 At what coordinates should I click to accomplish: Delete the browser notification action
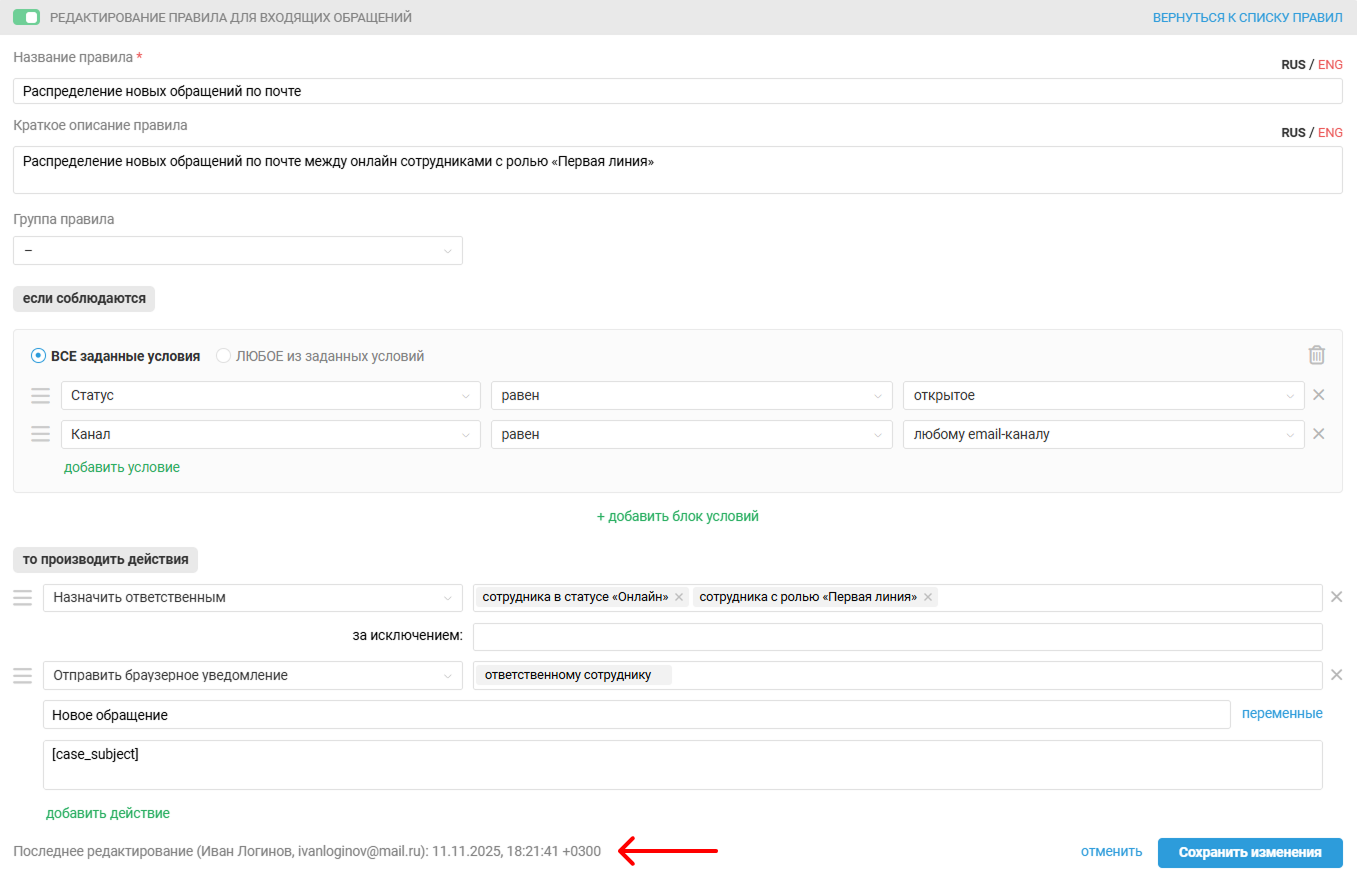pyautogui.click(x=1336, y=675)
